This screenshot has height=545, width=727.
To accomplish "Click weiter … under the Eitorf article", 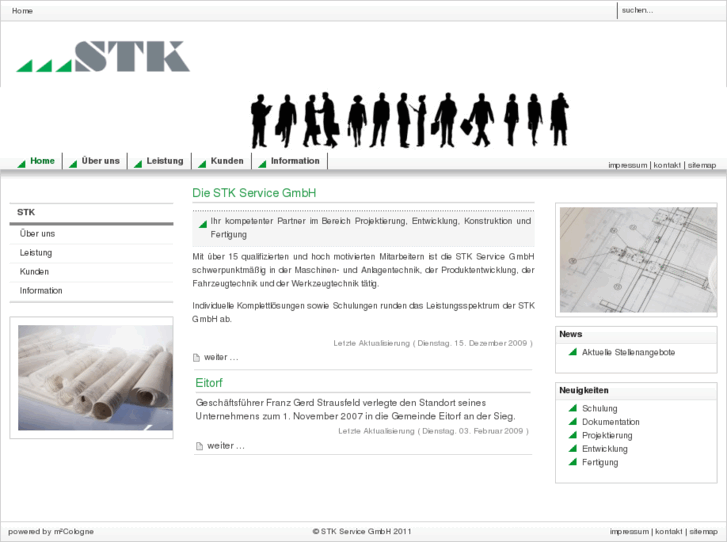I will click(226, 446).
